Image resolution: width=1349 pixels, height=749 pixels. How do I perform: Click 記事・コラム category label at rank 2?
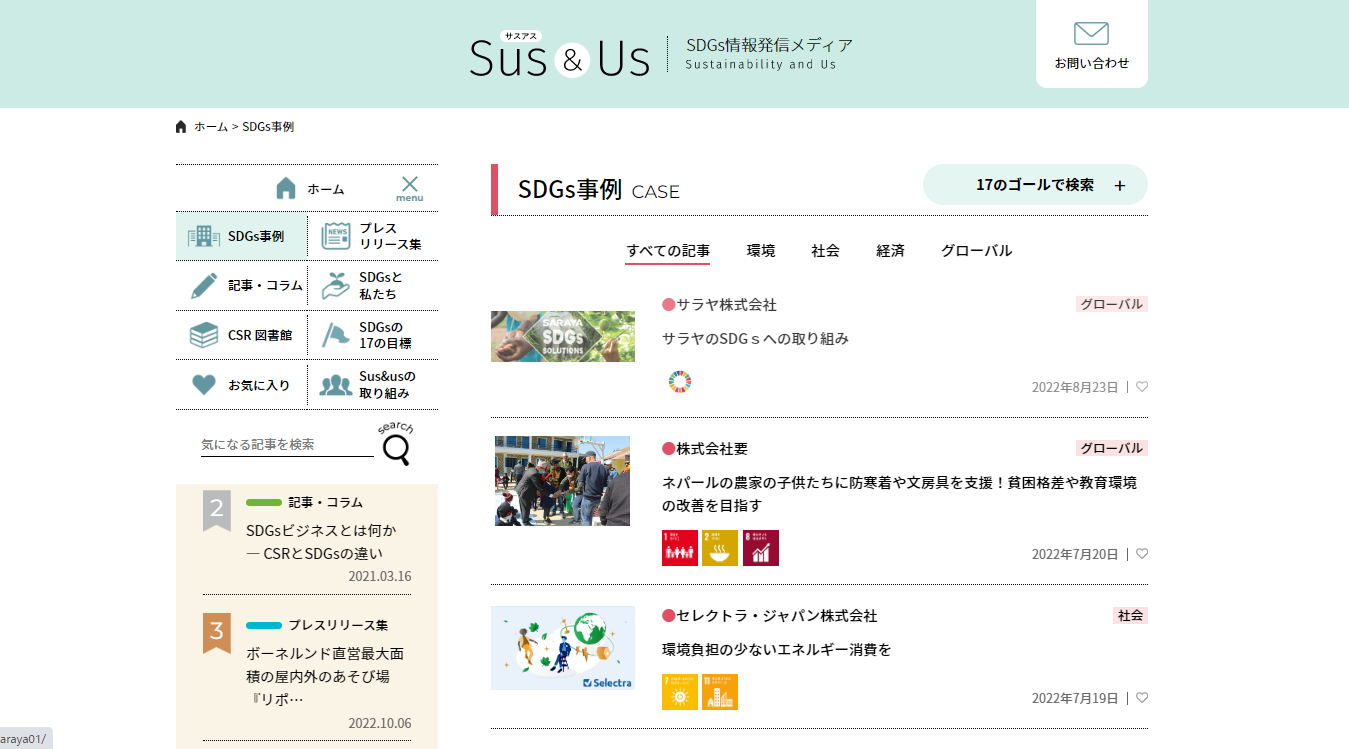click(x=326, y=502)
